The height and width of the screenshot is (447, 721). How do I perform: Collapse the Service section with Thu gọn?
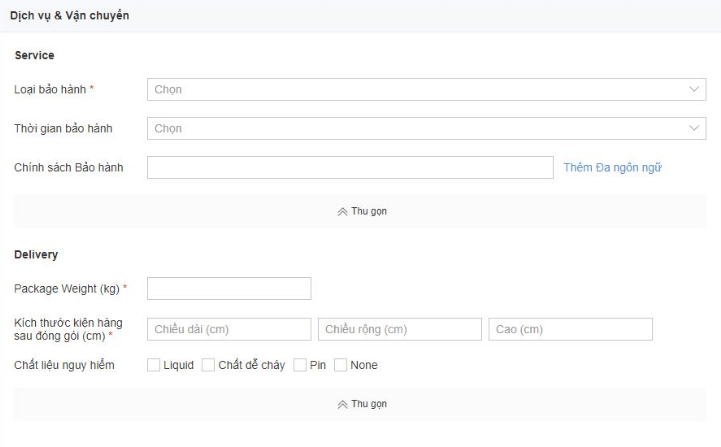tap(360, 212)
